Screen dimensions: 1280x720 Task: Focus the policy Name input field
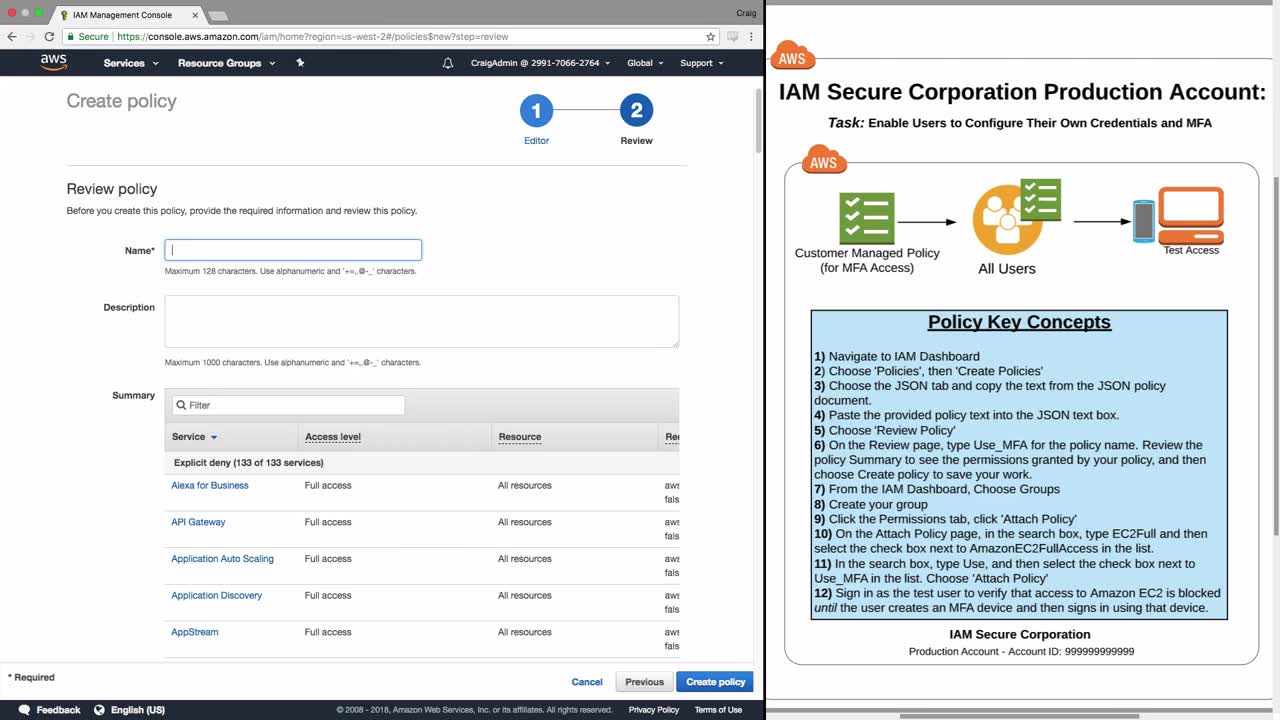[x=293, y=250]
